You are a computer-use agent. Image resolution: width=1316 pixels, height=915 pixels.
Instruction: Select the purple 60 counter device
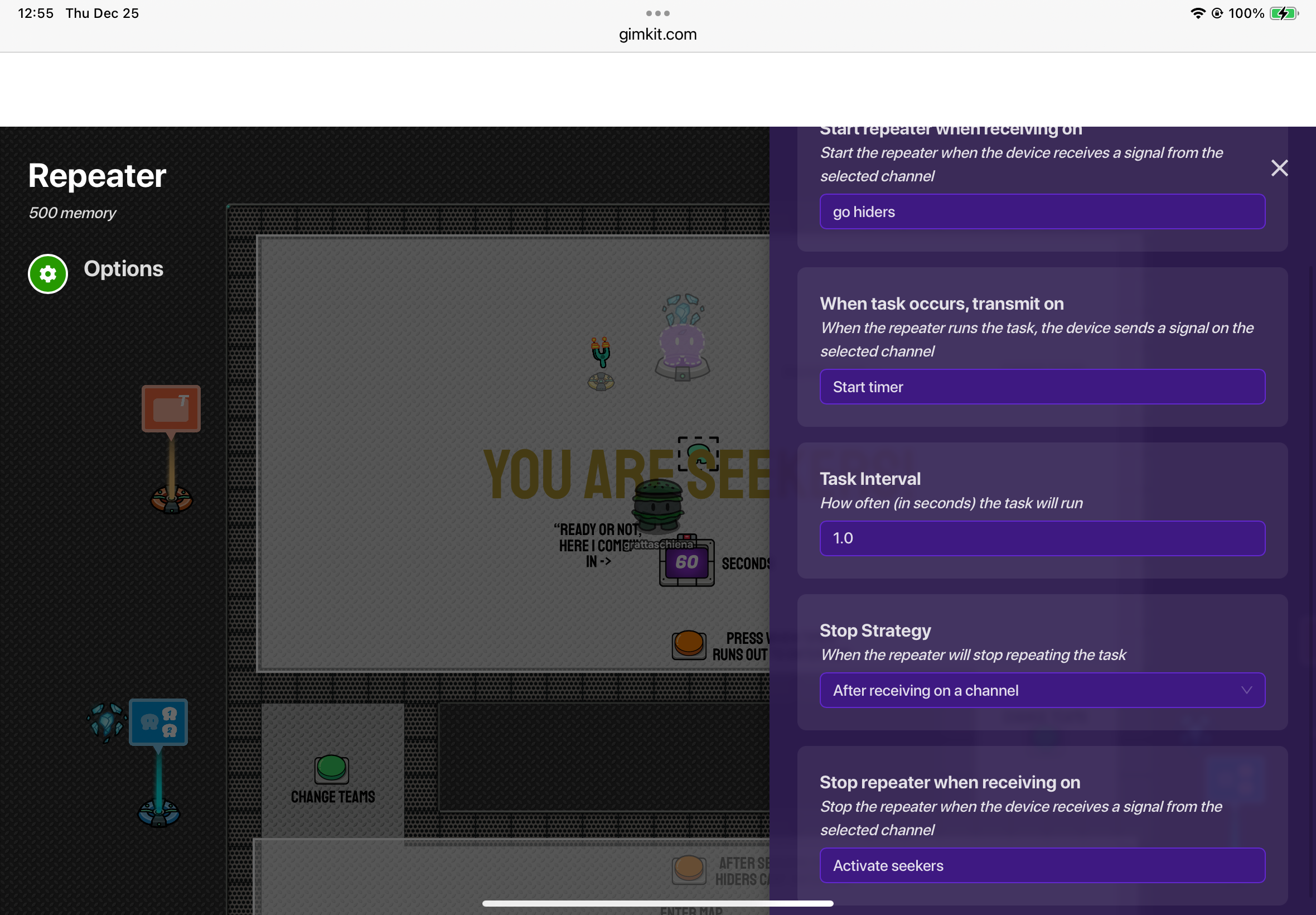(x=686, y=562)
